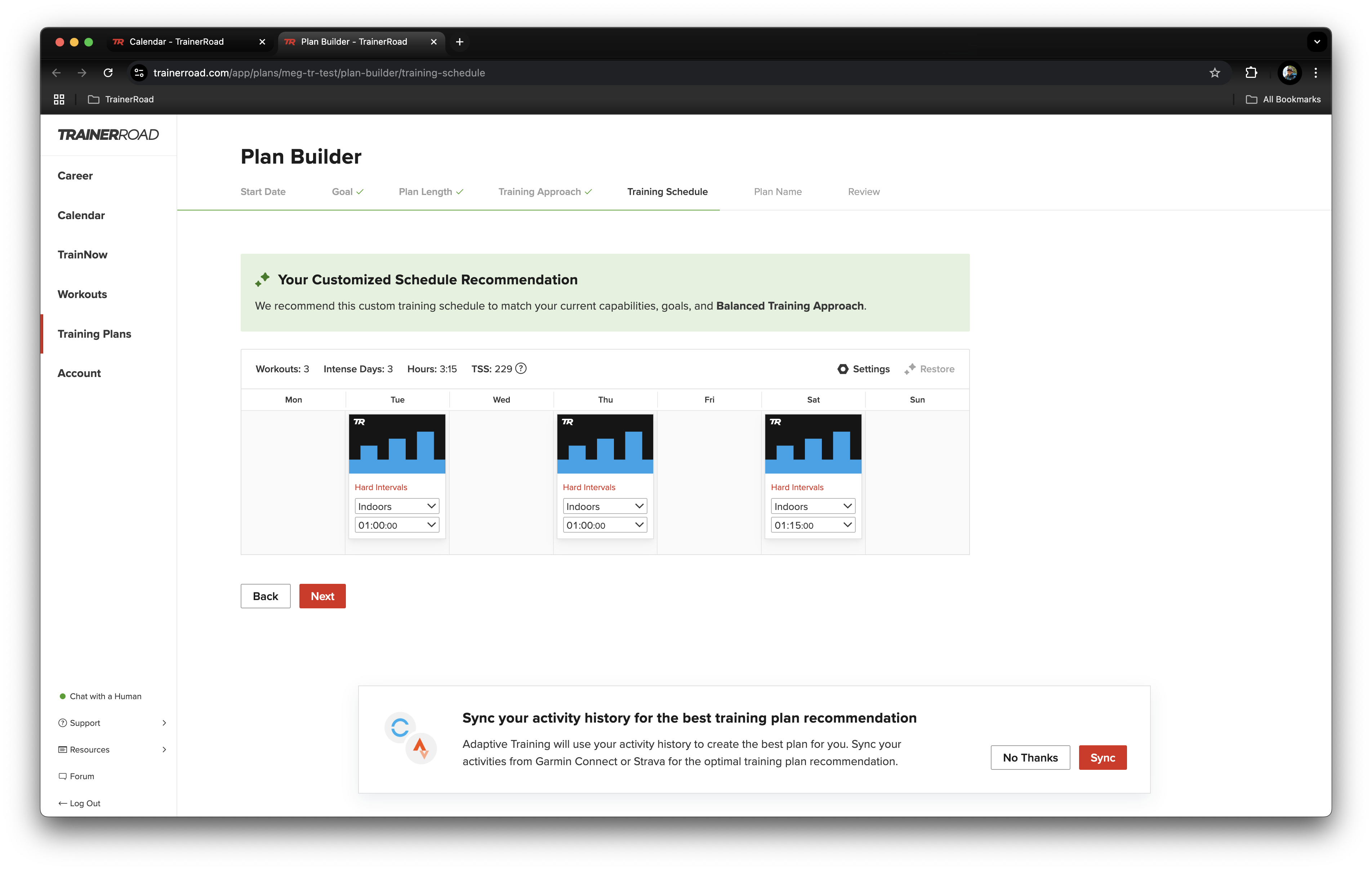Click Saturday workout thumbnail
Image resolution: width=1372 pixels, height=870 pixels.
pos(813,444)
